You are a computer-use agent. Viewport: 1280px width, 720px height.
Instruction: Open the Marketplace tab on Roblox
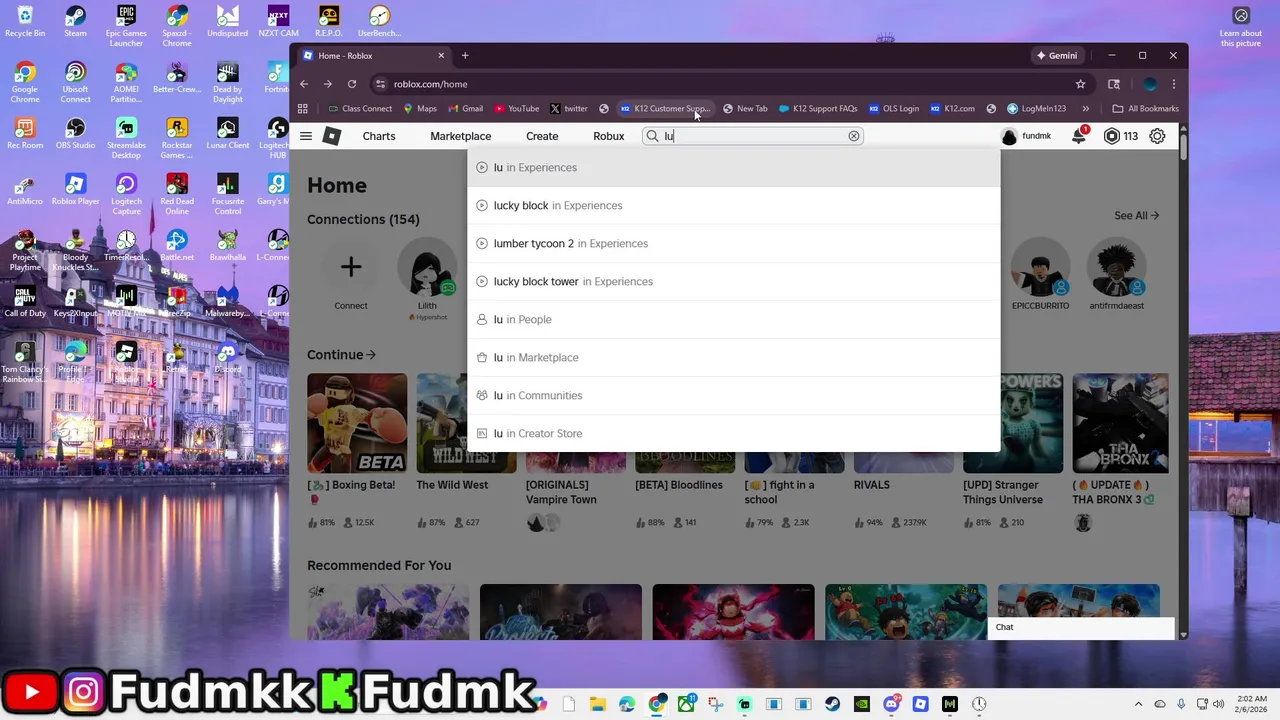[x=461, y=136]
